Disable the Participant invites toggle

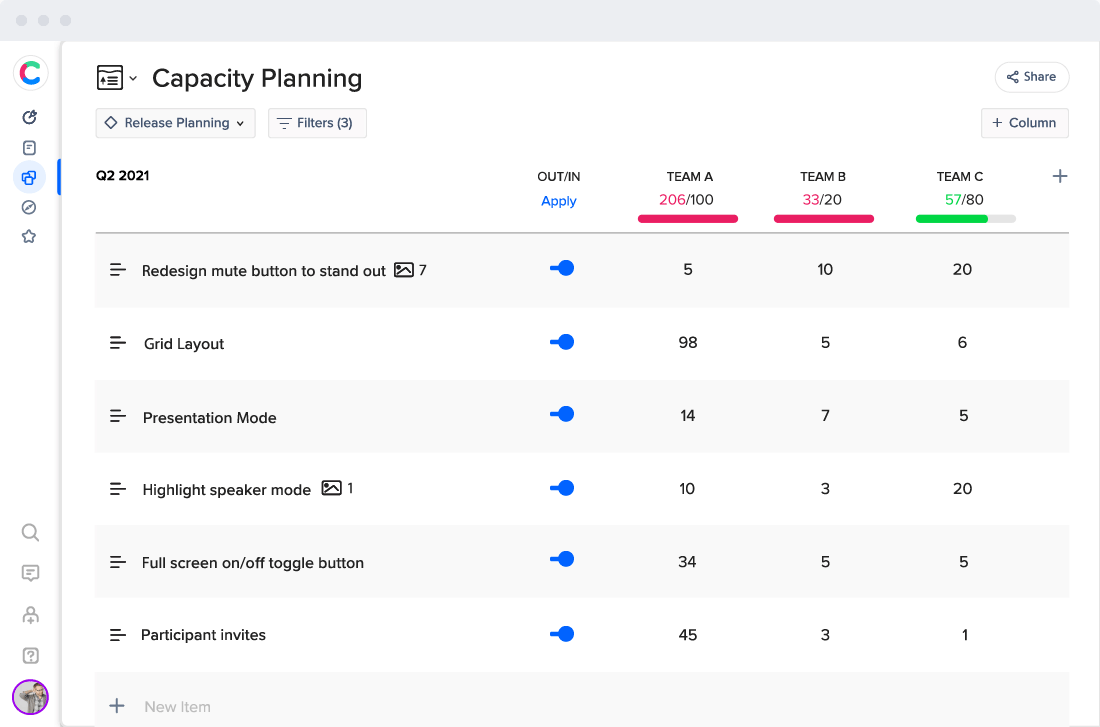(562, 634)
